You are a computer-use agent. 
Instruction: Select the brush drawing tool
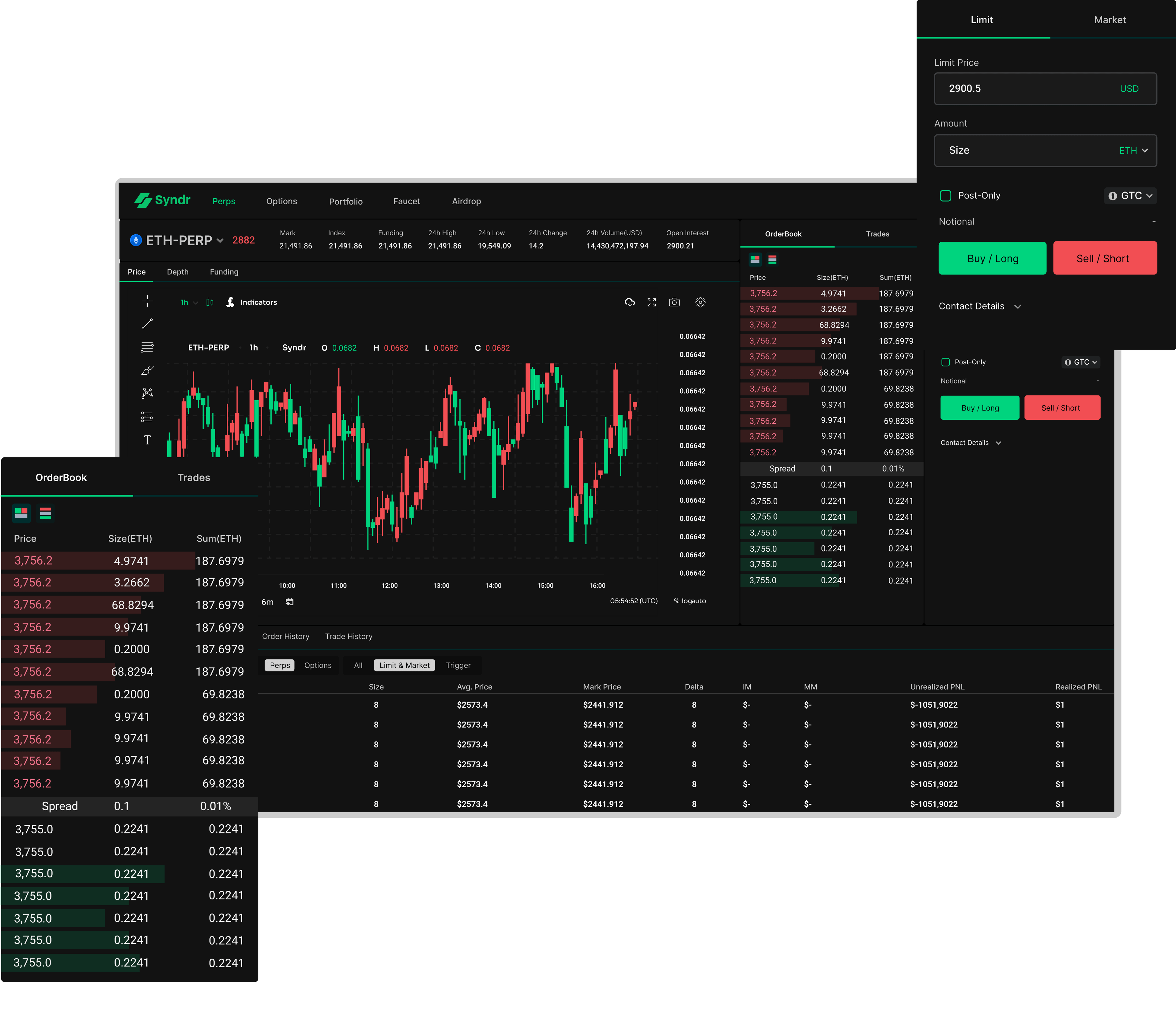[147, 371]
